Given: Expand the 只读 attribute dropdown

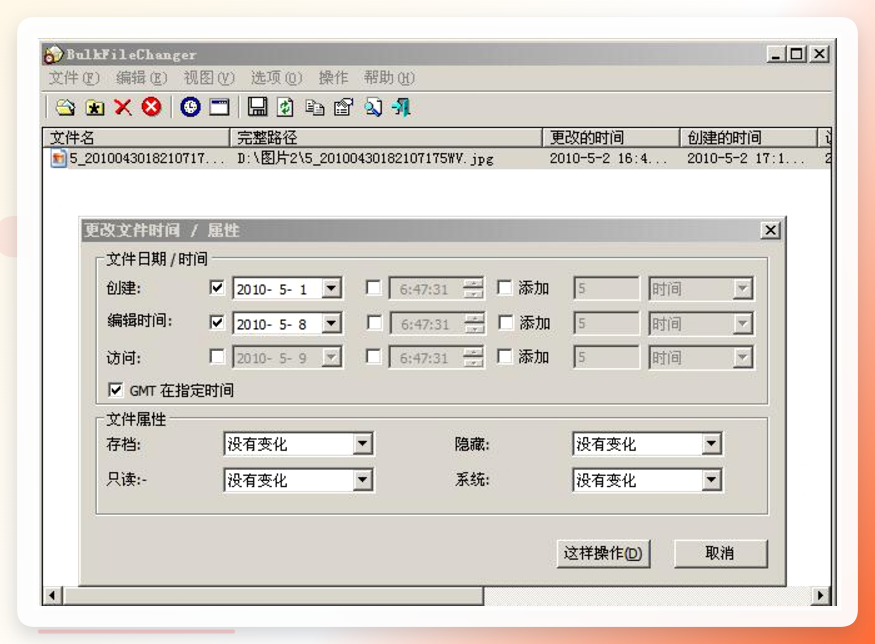Looking at the screenshot, I should 363,480.
